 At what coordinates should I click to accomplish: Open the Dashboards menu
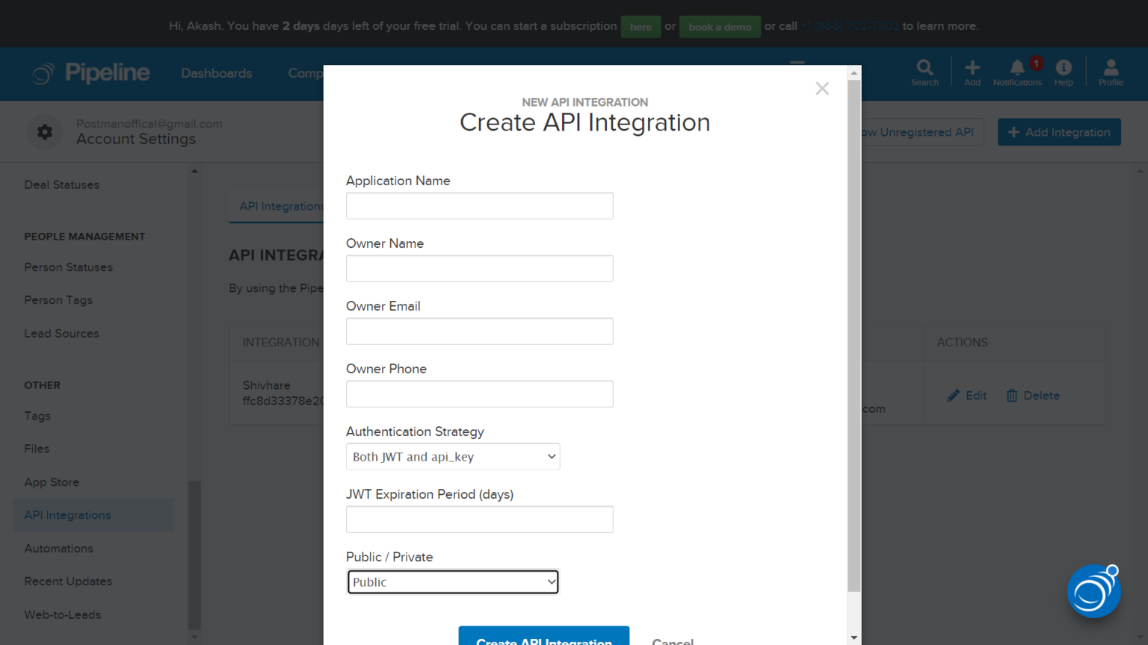(x=216, y=73)
